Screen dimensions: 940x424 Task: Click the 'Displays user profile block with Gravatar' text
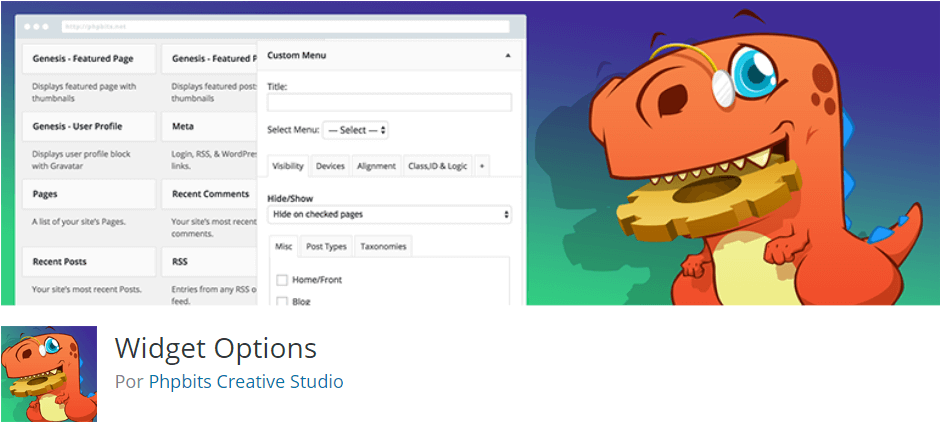81,160
